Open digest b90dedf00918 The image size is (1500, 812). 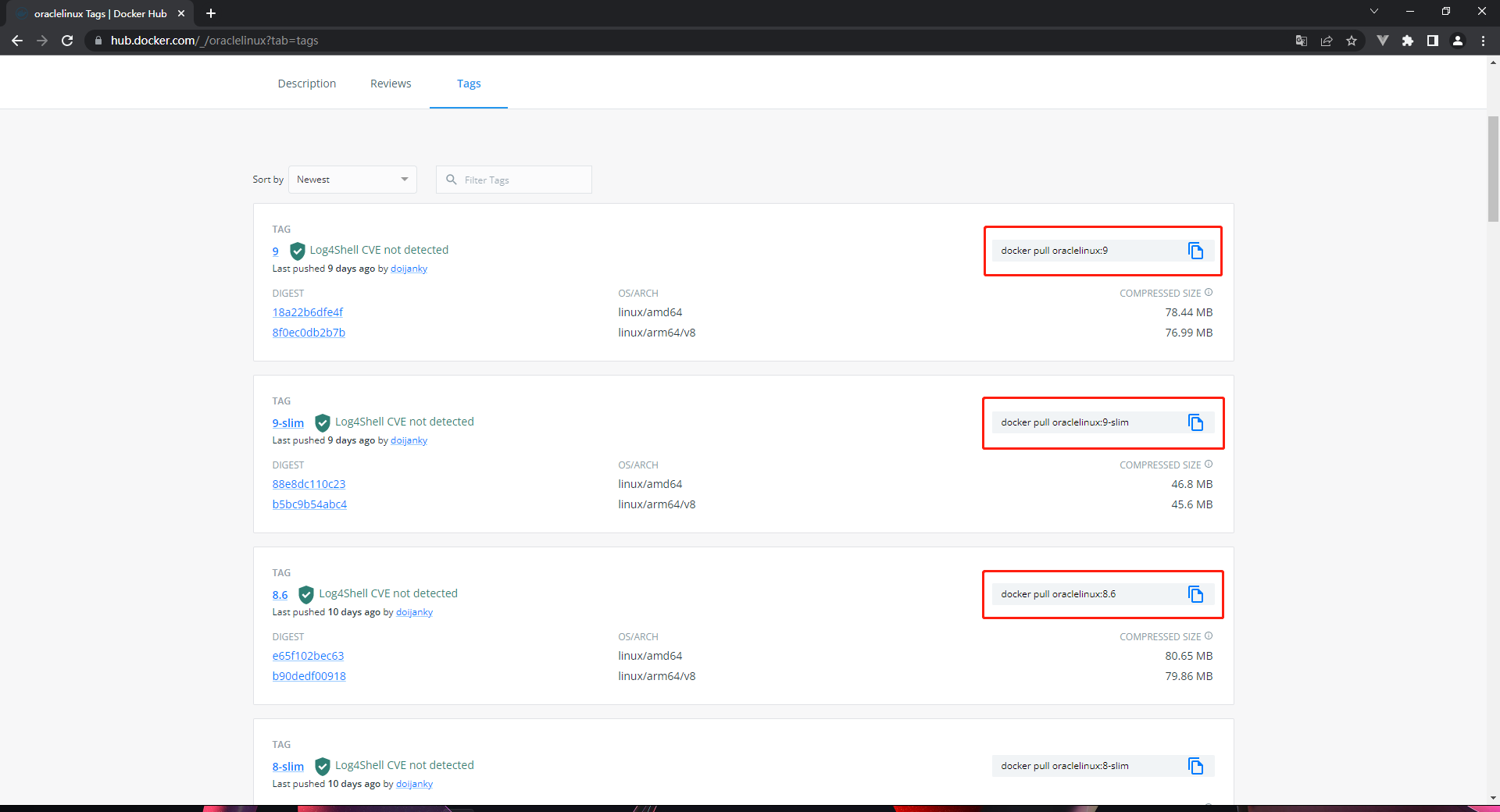[309, 676]
